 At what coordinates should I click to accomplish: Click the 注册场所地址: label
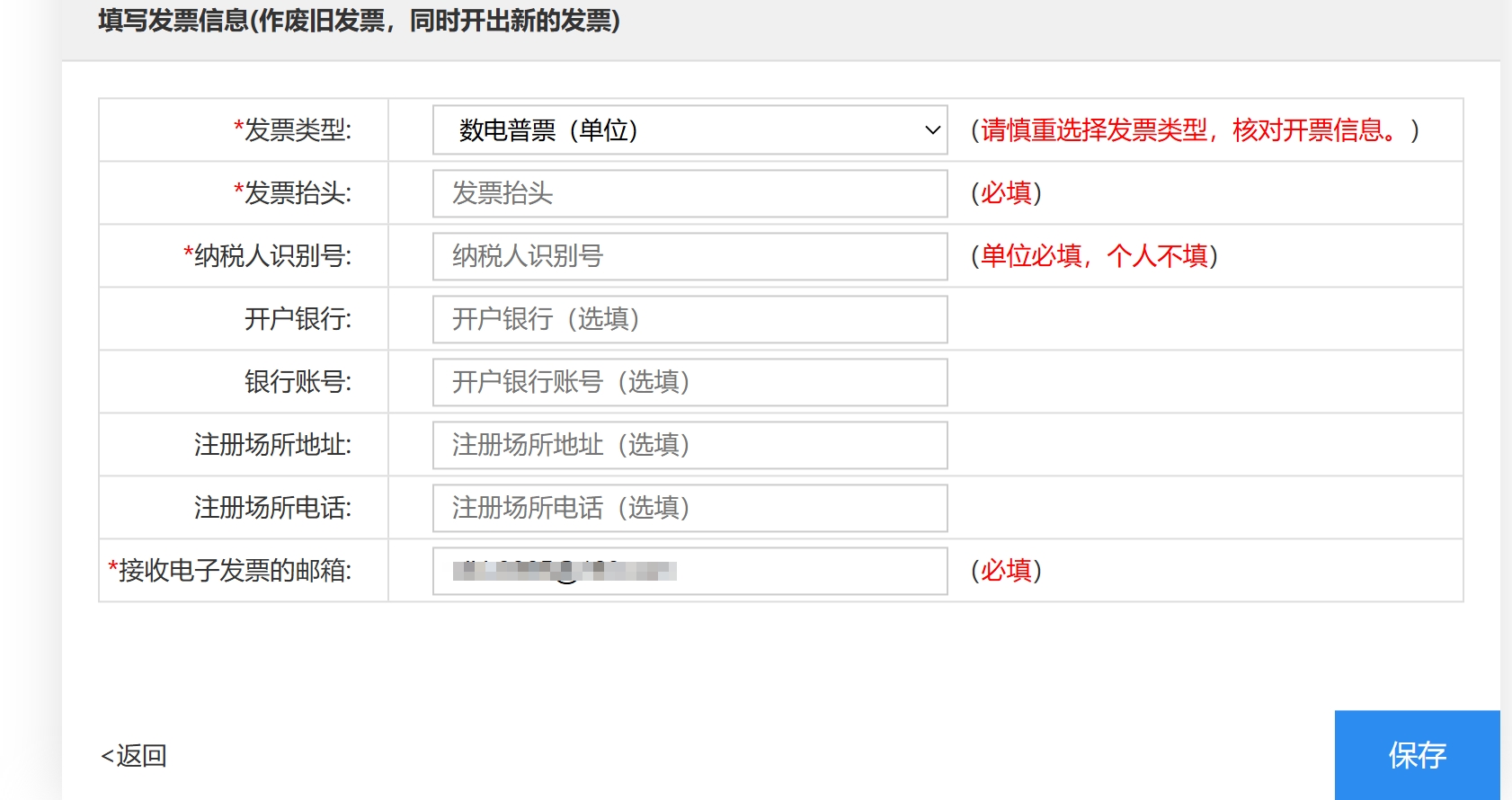tap(273, 445)
